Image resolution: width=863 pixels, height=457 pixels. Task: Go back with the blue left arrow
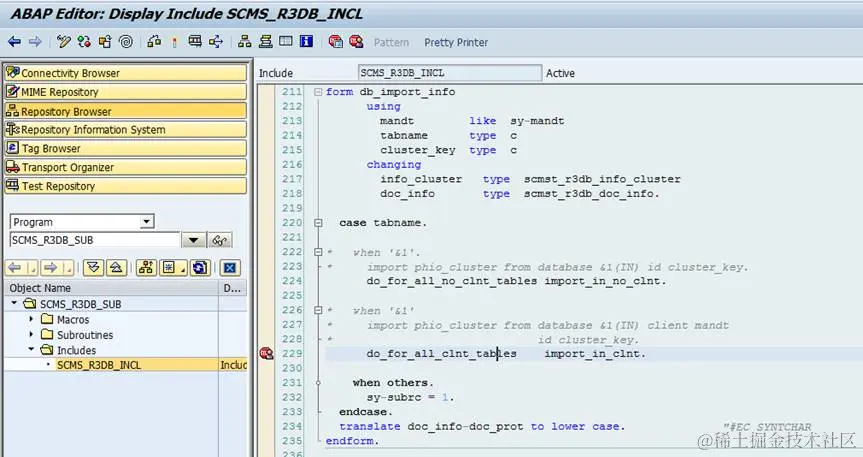(14, 42)
